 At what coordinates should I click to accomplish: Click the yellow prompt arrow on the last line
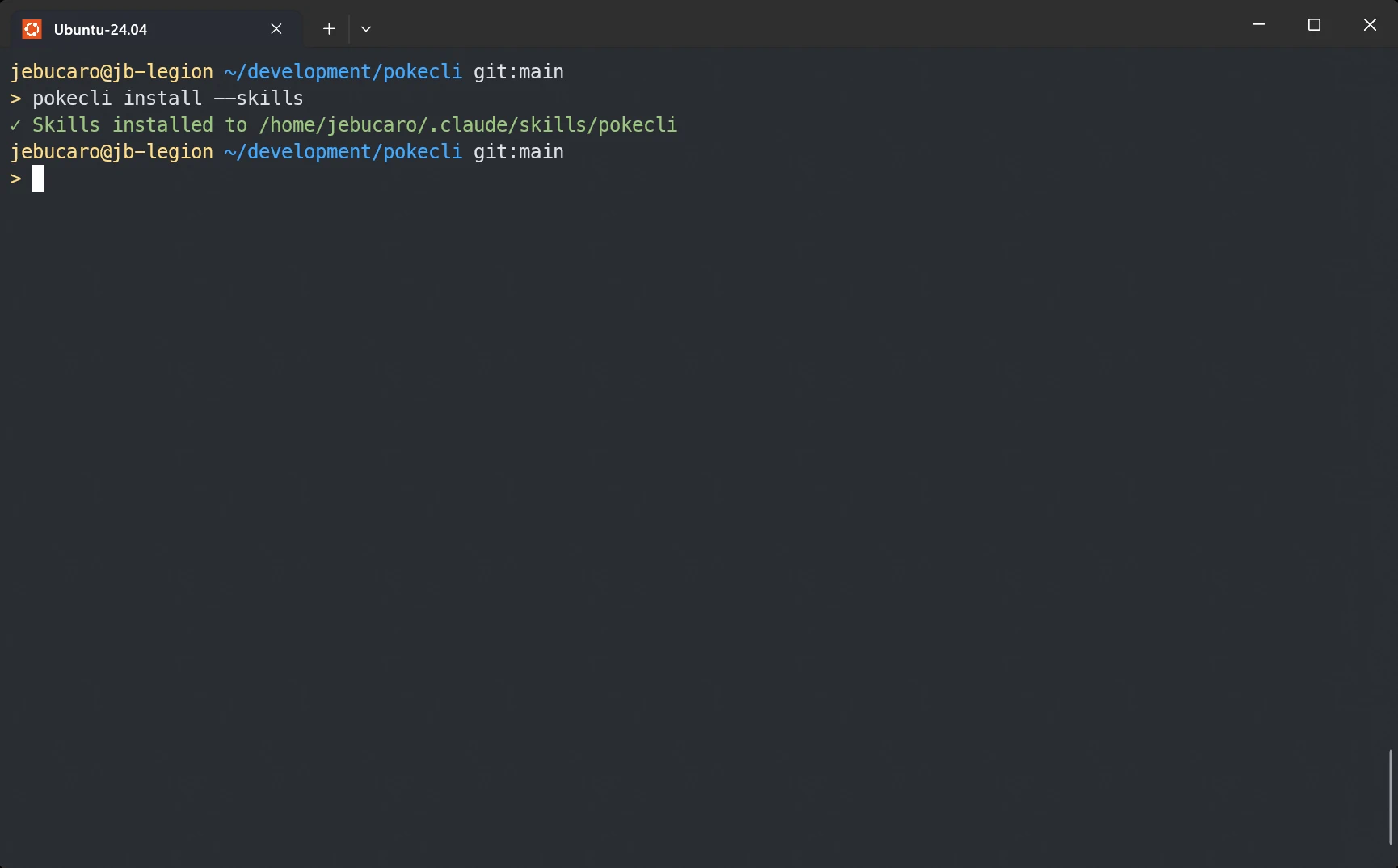point(15,179)
